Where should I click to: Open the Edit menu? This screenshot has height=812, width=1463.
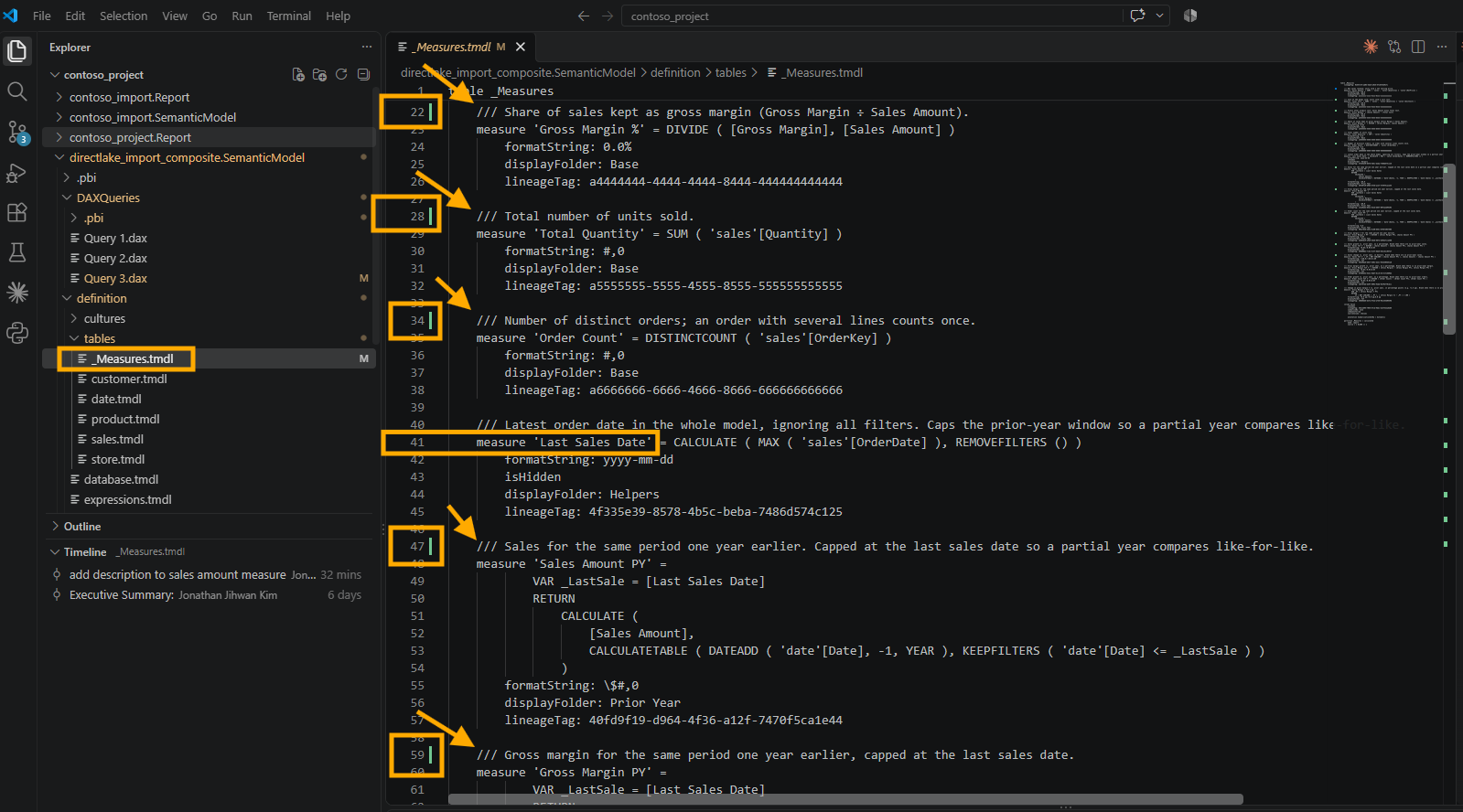coord(75,16)
